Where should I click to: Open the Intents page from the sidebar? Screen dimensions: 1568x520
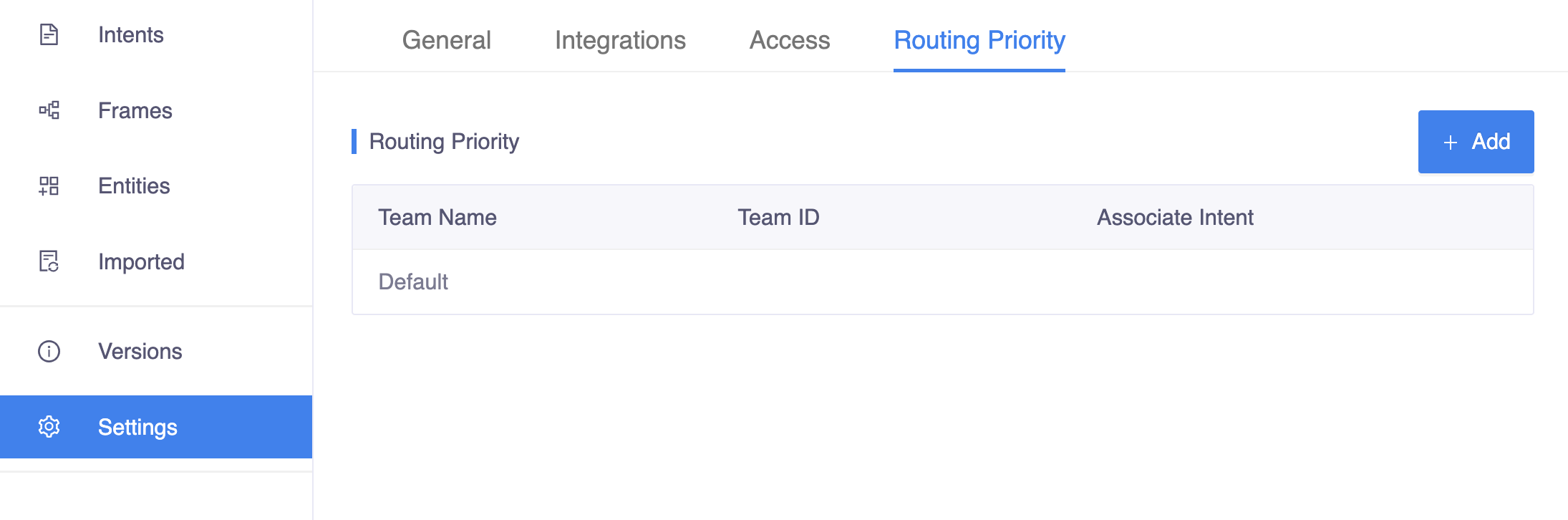click(x=131, y=34)
